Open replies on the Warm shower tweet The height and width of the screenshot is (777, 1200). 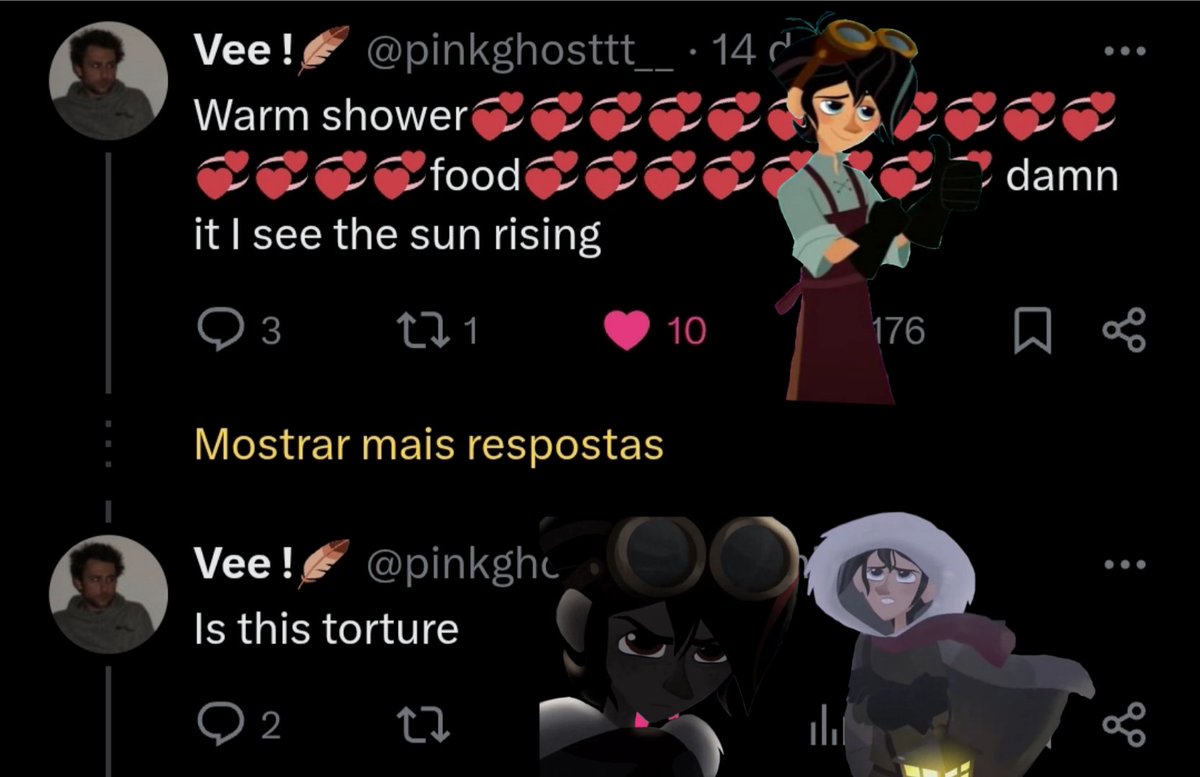point(238,331)
